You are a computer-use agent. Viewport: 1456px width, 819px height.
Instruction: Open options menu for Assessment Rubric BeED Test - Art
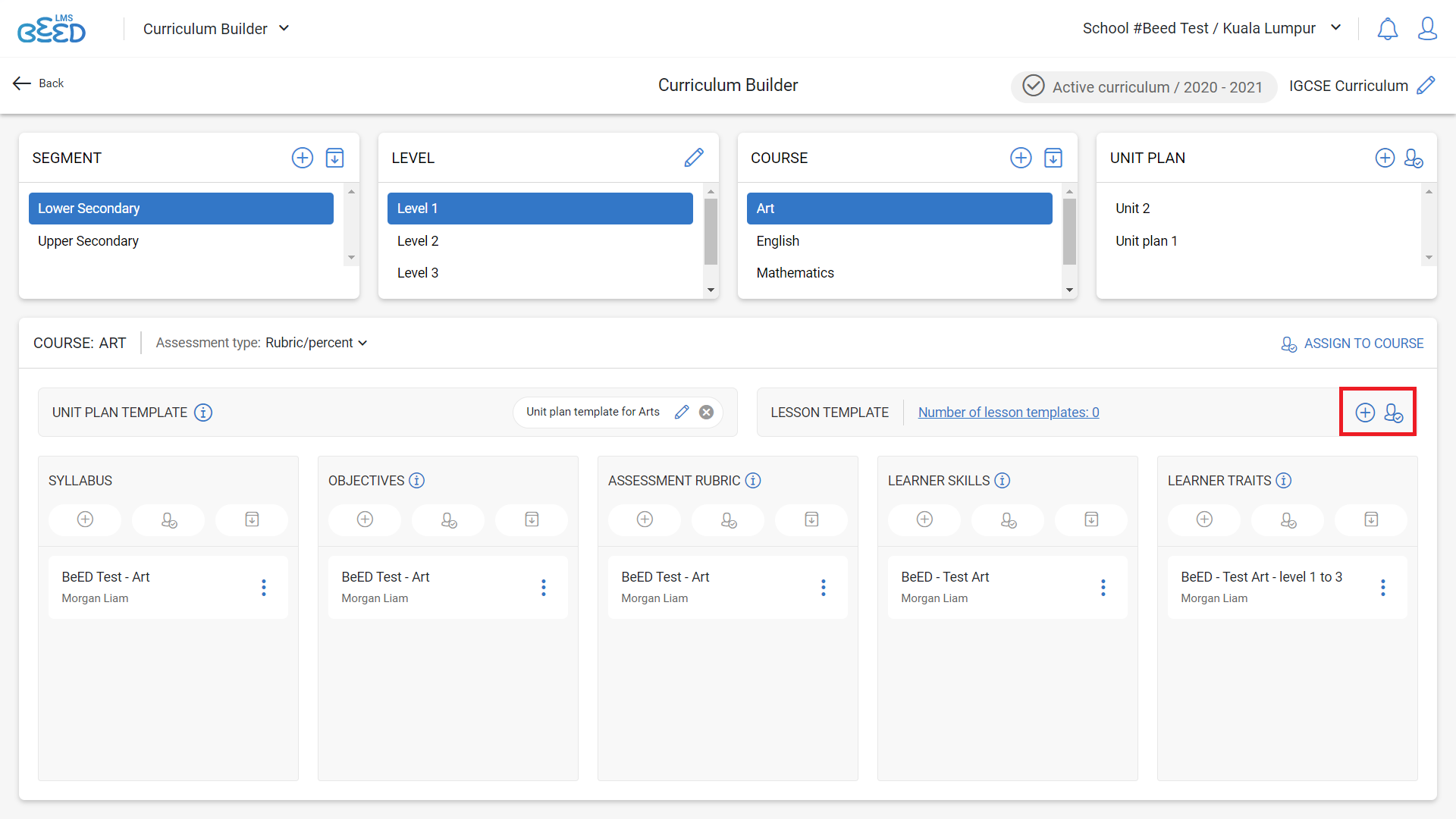[x=824, y=587]
